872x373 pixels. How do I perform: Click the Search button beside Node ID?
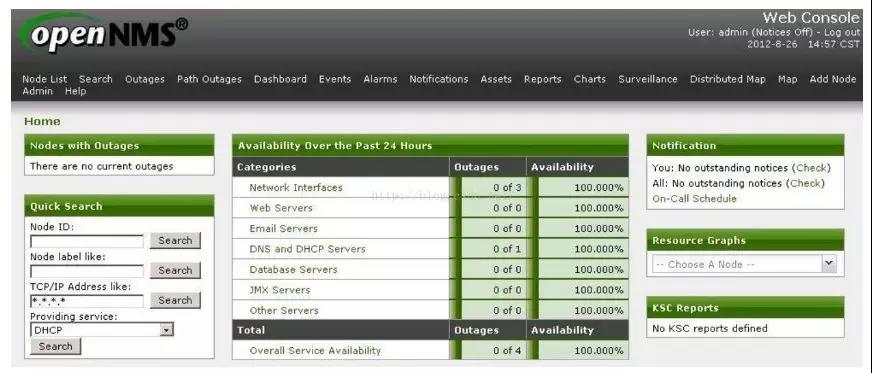[175, 241]
